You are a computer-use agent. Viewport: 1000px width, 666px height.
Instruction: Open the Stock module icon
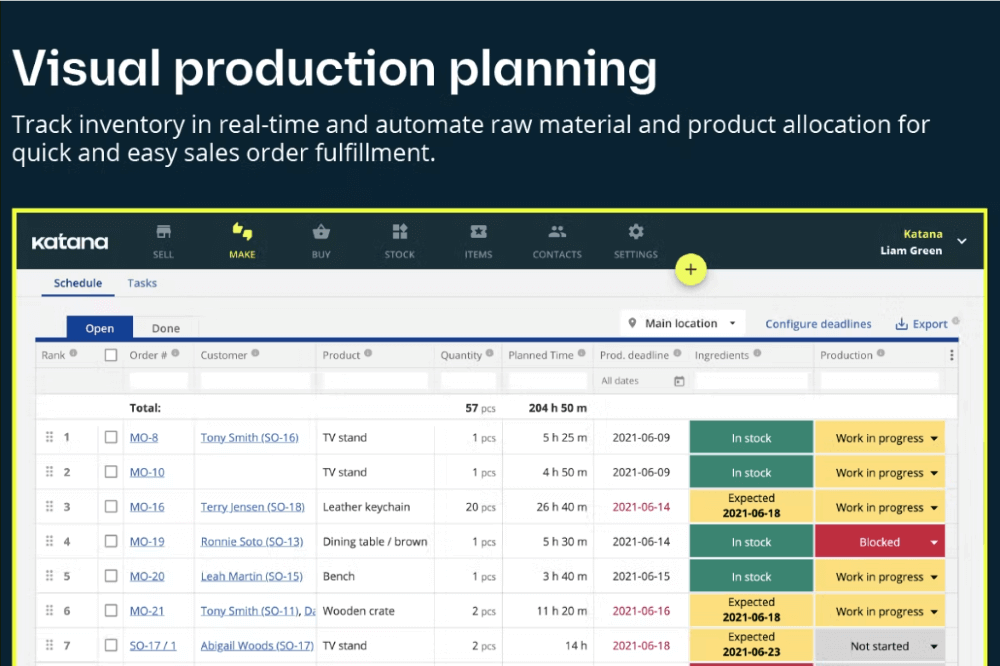(400, 232)
